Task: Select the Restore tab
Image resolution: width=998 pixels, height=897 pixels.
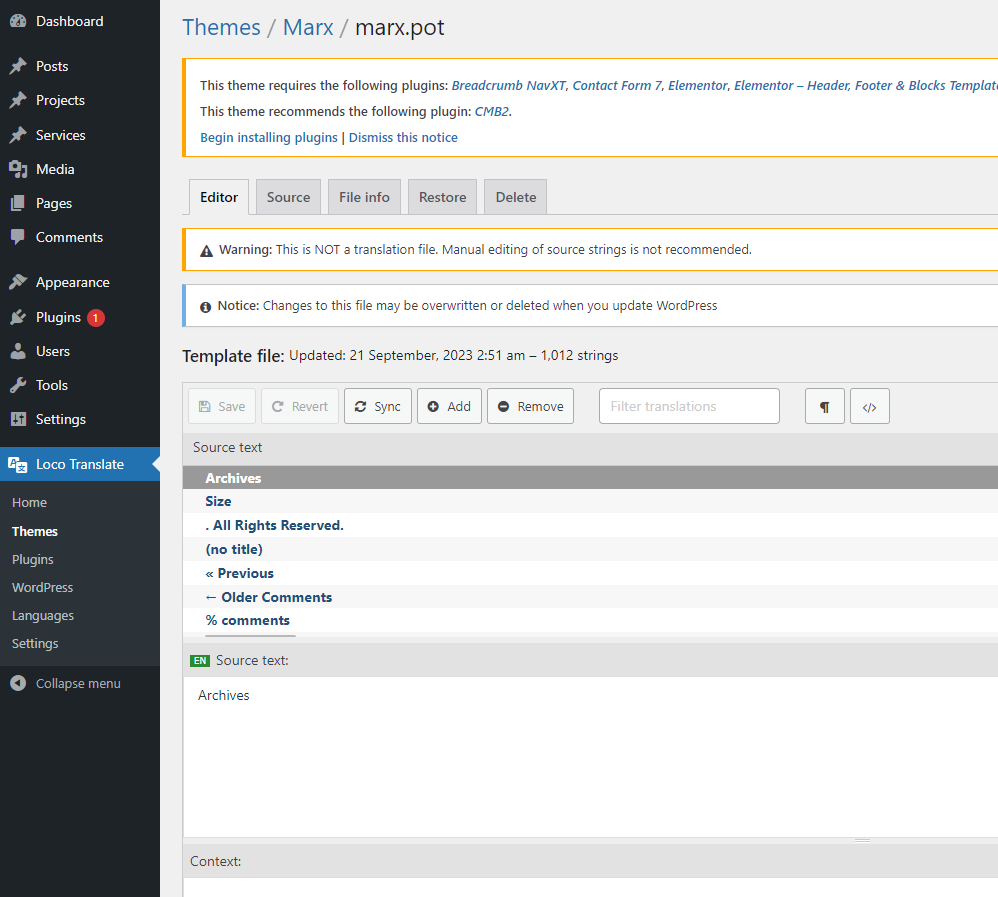Action: click(442, 197)
